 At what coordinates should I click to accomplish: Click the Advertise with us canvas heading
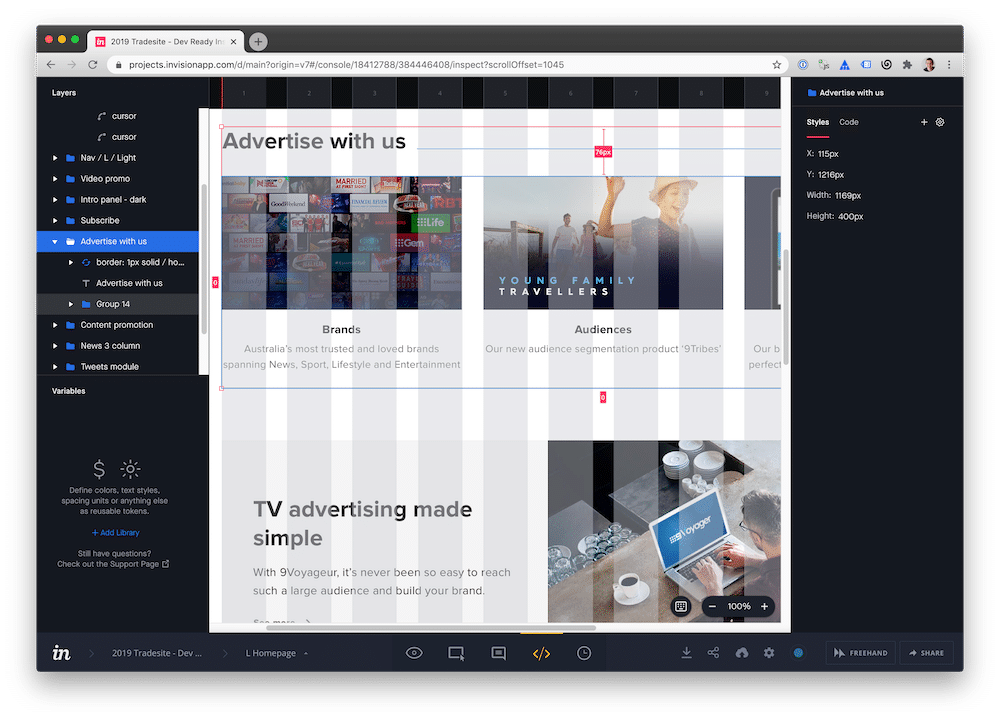click(x=313, y=141)
